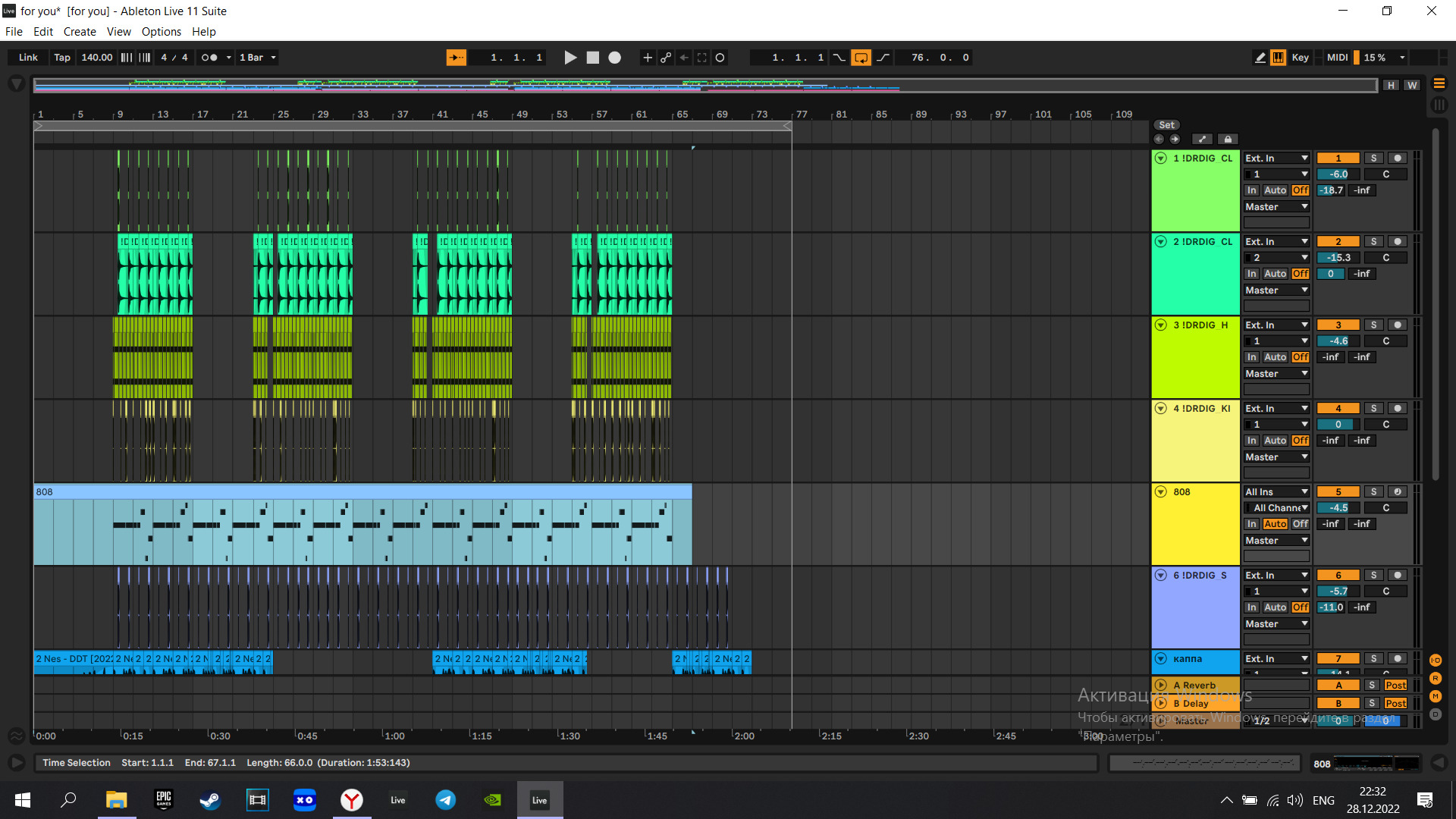
Task: Toggle the In/Out section show button
Action: coord(1436,661)
